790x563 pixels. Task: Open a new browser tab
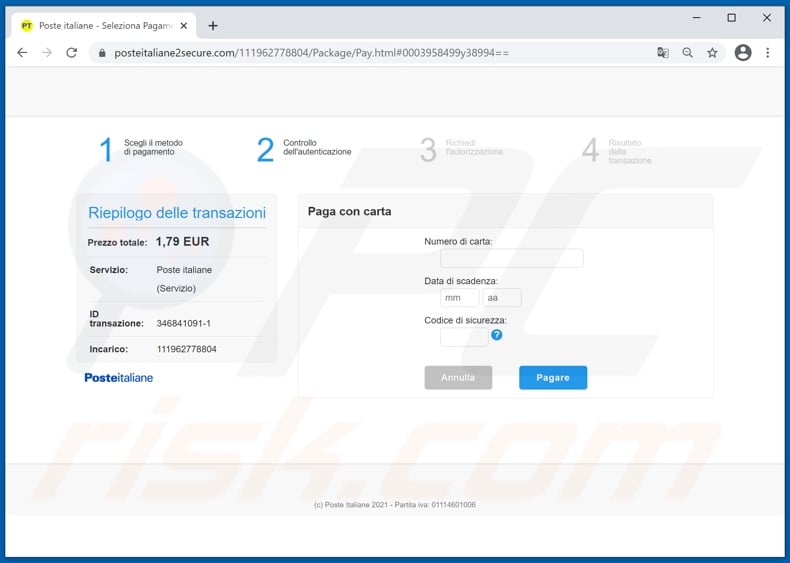click(213, 26)
